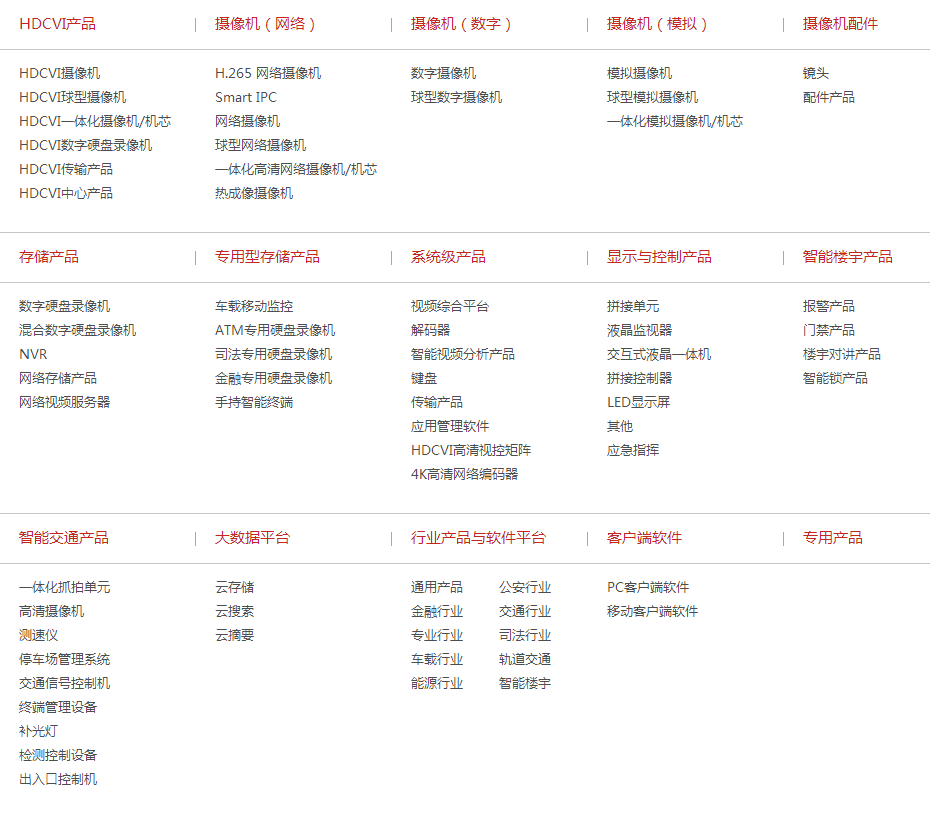
Task: Open the 存储产品 category heading
Action: tap(48, 257)
